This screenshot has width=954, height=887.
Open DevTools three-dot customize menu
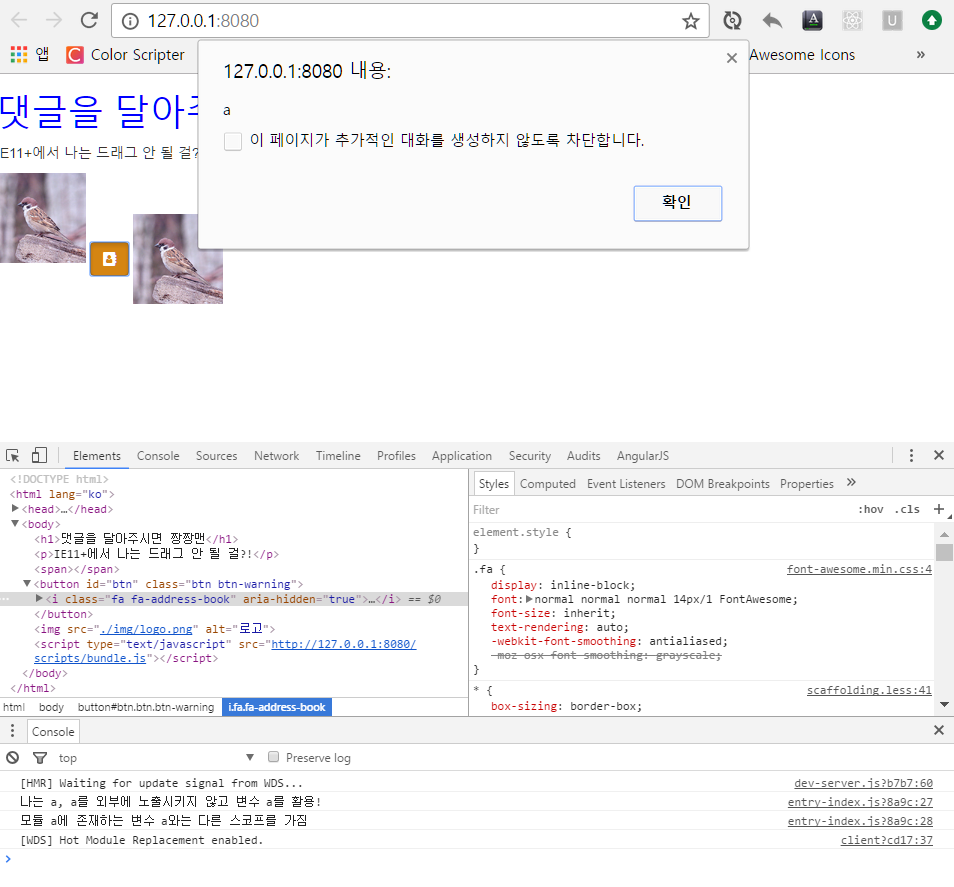click(x=911, y=456)
